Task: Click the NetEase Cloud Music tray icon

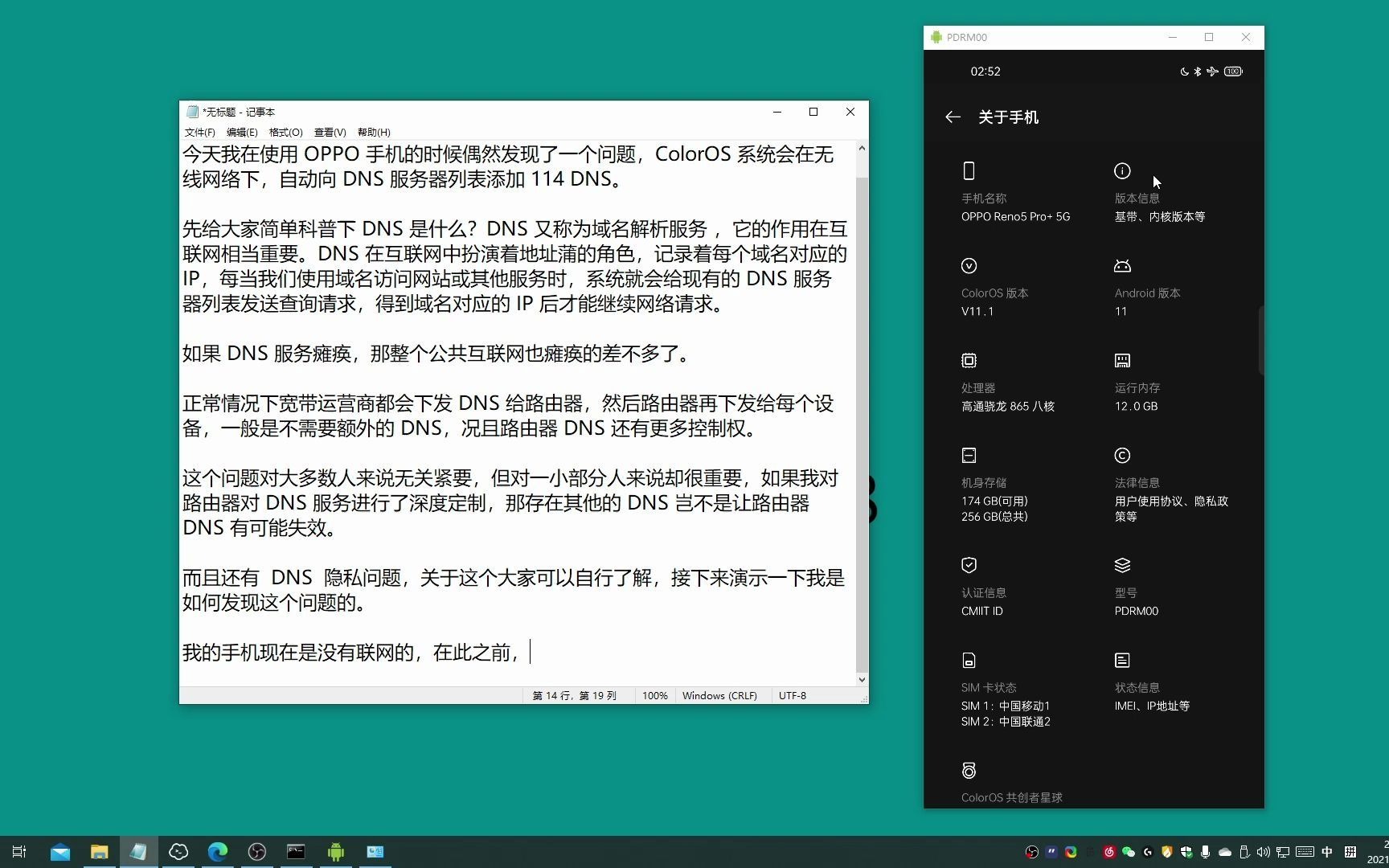Action: click(x=1109, y=852)
